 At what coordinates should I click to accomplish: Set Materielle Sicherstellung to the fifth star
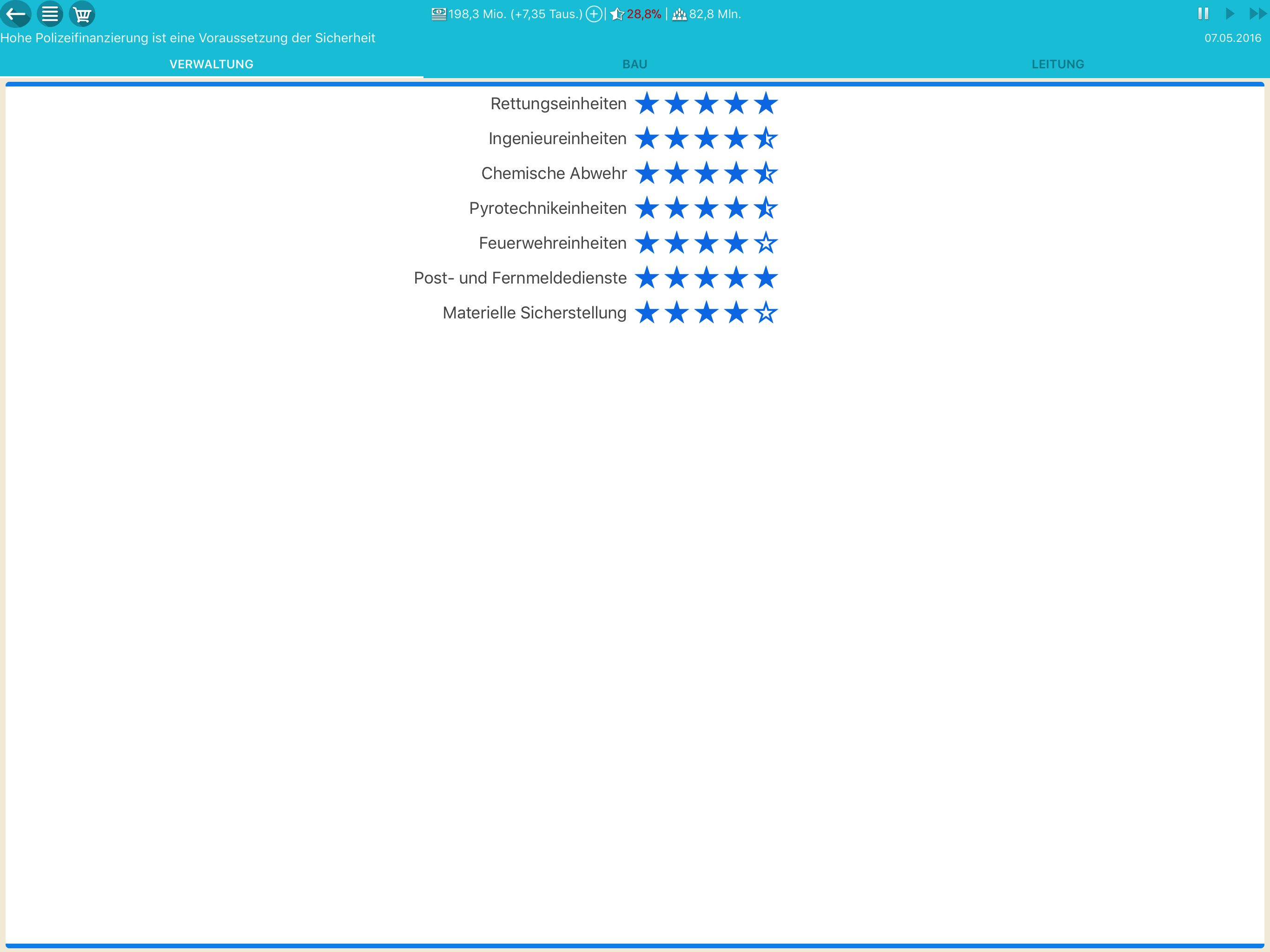[x=765, y=313]
